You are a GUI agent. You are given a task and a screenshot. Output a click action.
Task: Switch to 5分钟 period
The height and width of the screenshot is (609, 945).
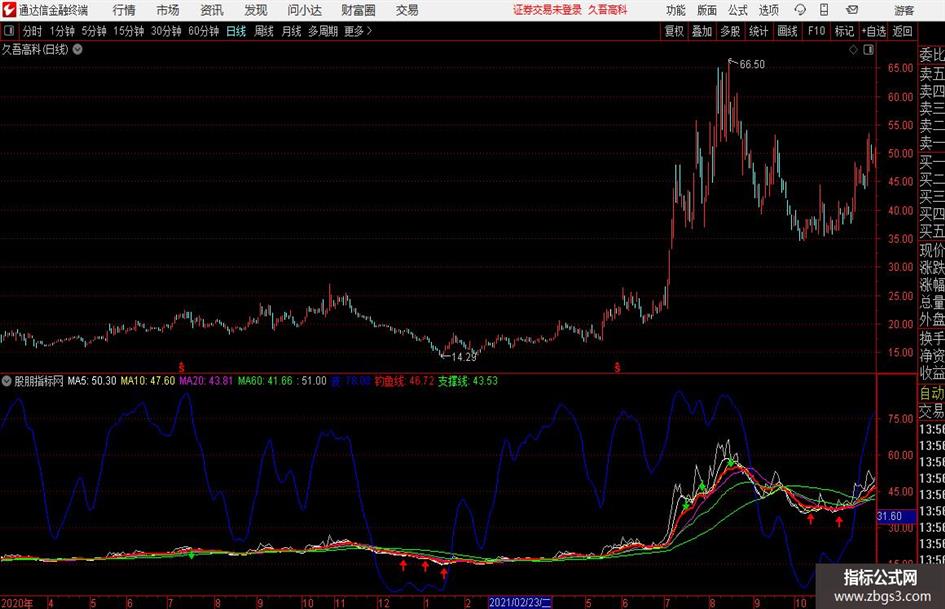pos(94,31)
